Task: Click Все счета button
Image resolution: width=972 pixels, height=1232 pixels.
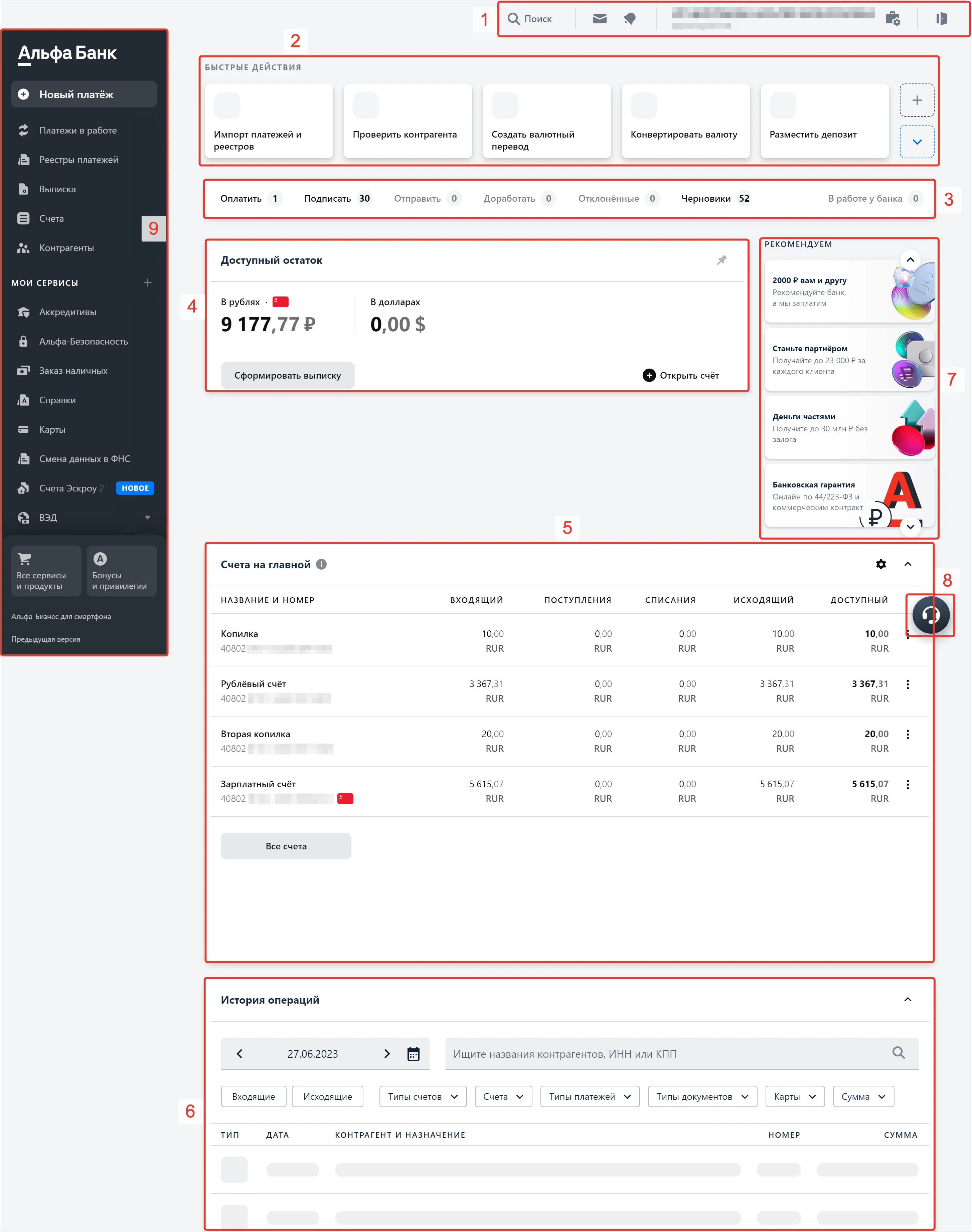Action: [286, 846]
